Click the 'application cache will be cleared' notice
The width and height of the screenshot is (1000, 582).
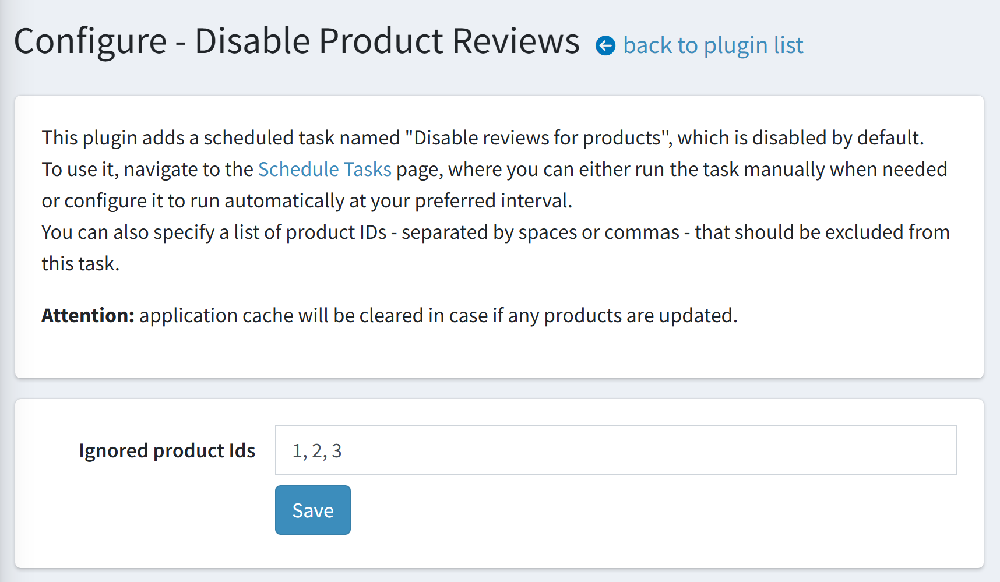pos(438,316)
